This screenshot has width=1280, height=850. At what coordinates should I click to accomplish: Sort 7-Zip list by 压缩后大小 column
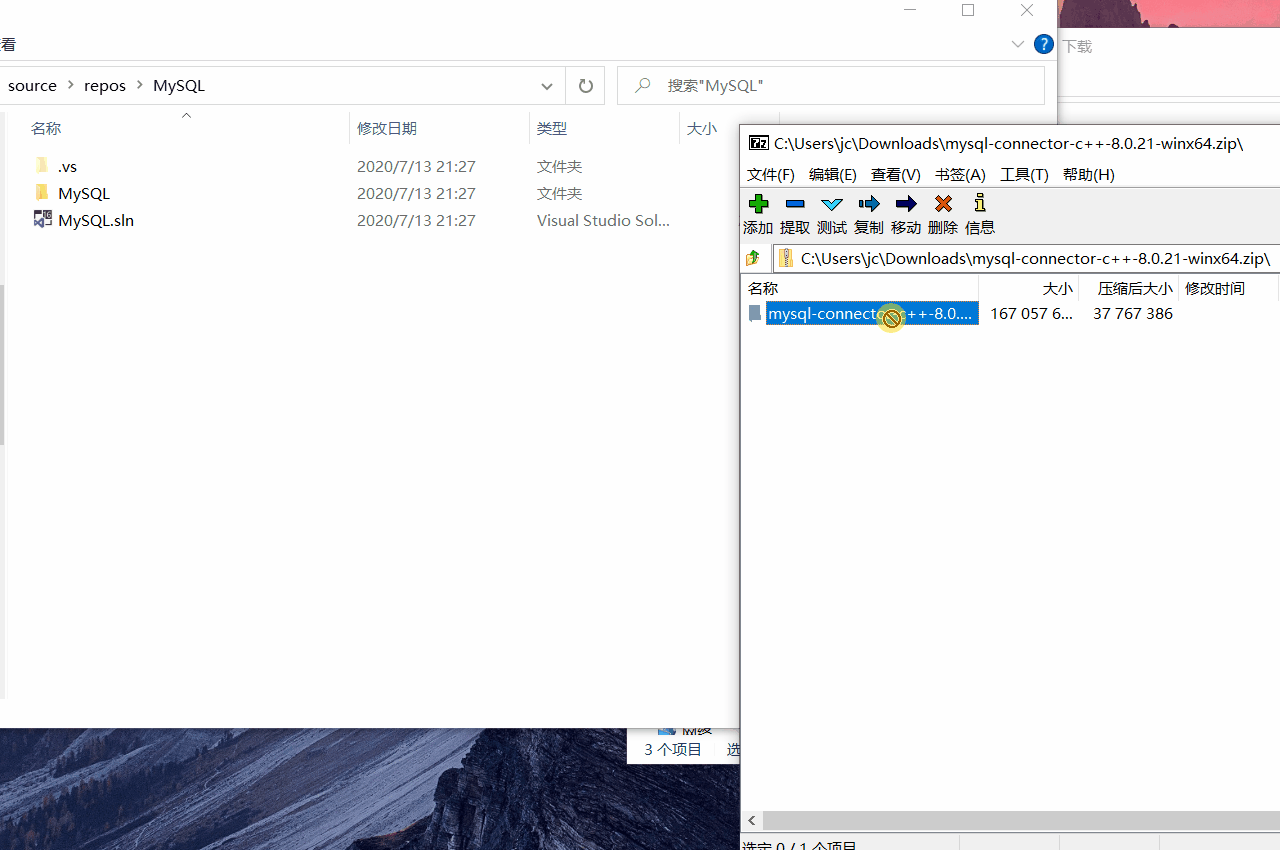pos(1135,288)
